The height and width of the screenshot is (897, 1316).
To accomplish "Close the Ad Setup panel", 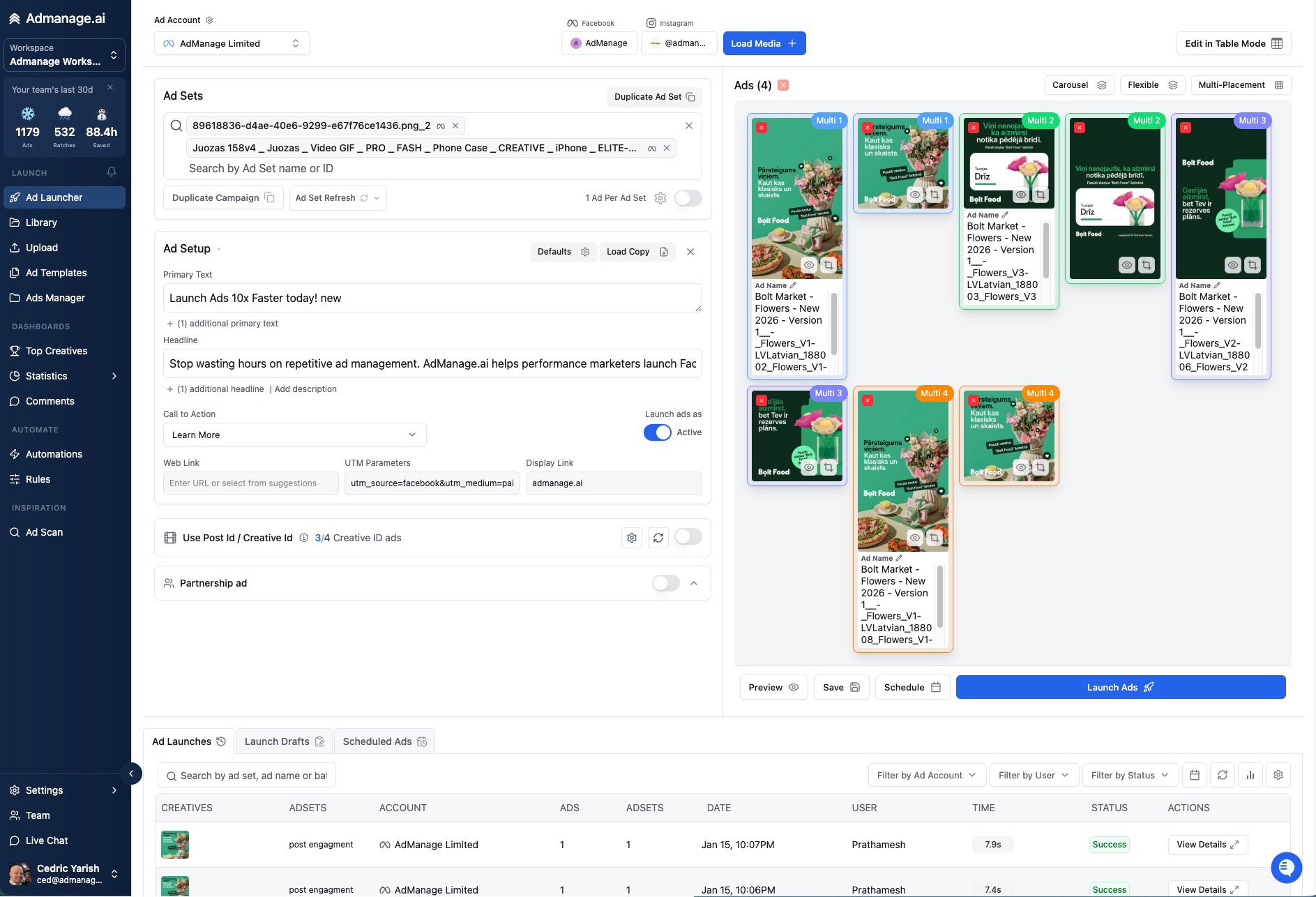I will [690, 252].
